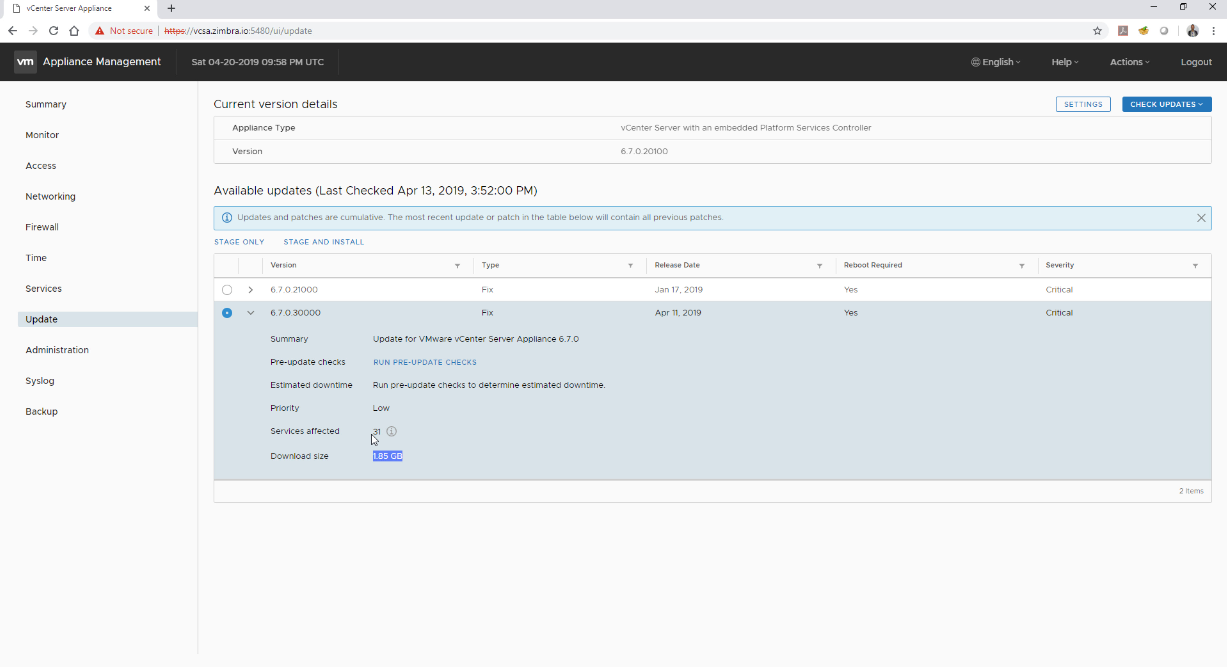The height and width of the screenshot is (667, 1227).
Task: Select the Update sidebar item
Action: tap(108, 320)
